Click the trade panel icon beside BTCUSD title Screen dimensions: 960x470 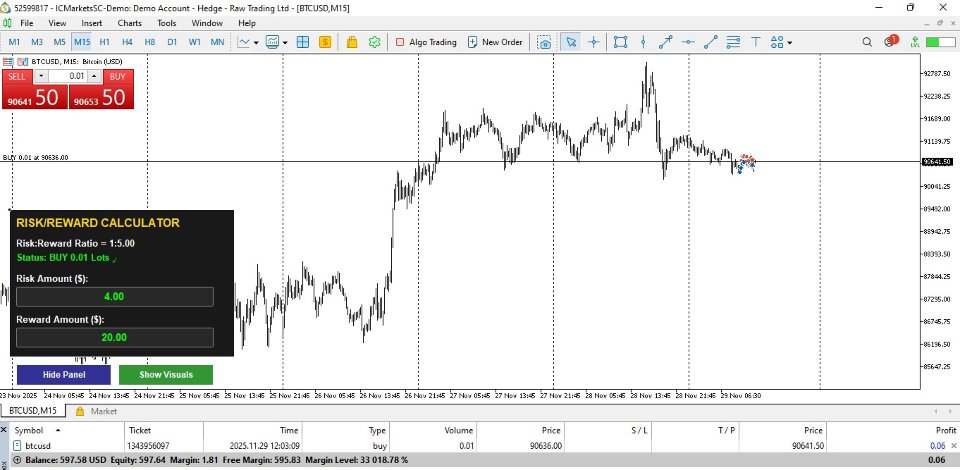click(8, 62)
